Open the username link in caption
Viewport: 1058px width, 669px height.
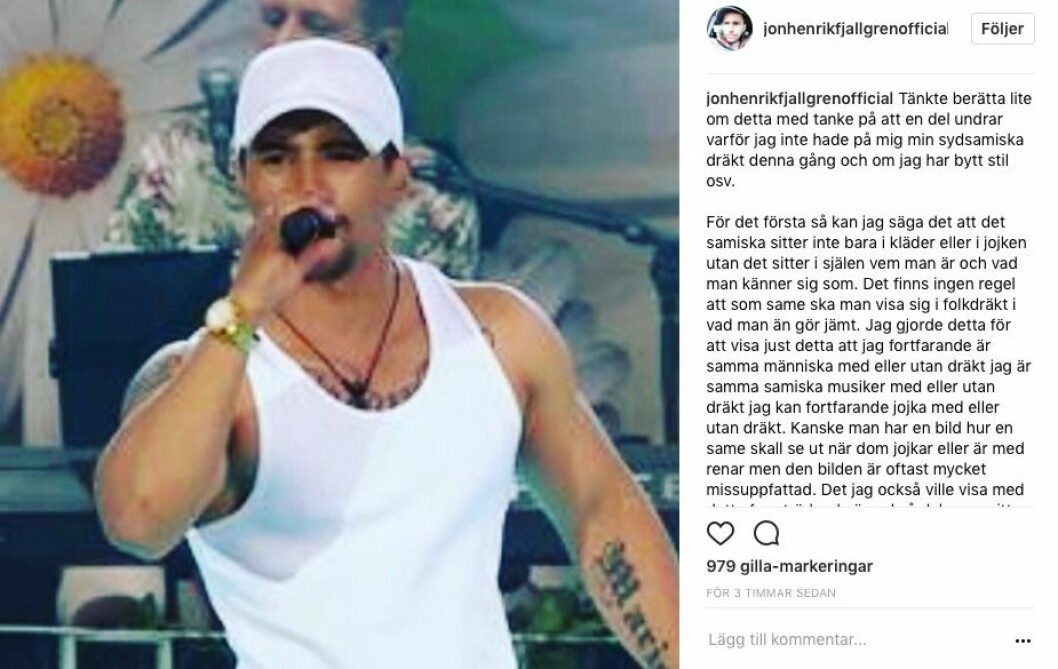(x=800, y=99)
